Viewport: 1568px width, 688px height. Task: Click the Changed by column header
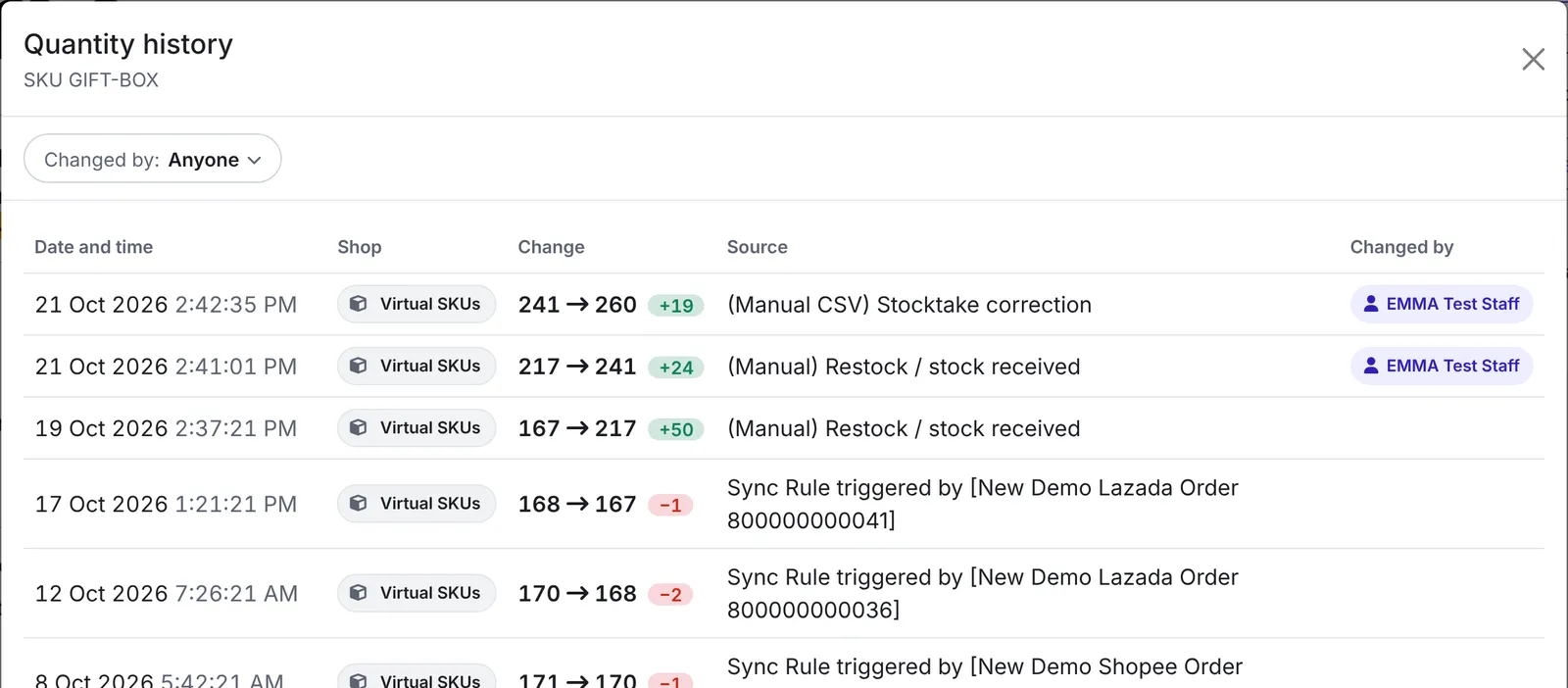pyautogui.click(x=1401, y=247)
